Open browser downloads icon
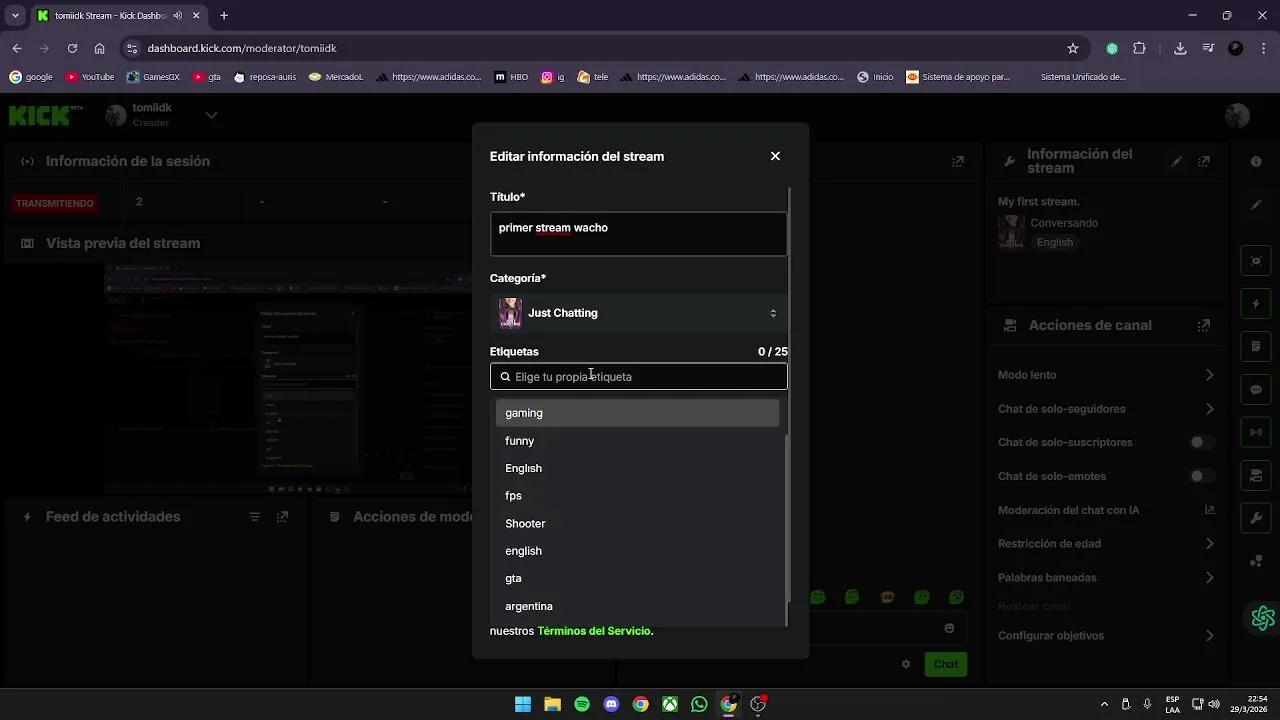1280x720 pixels. point(1180,48)
